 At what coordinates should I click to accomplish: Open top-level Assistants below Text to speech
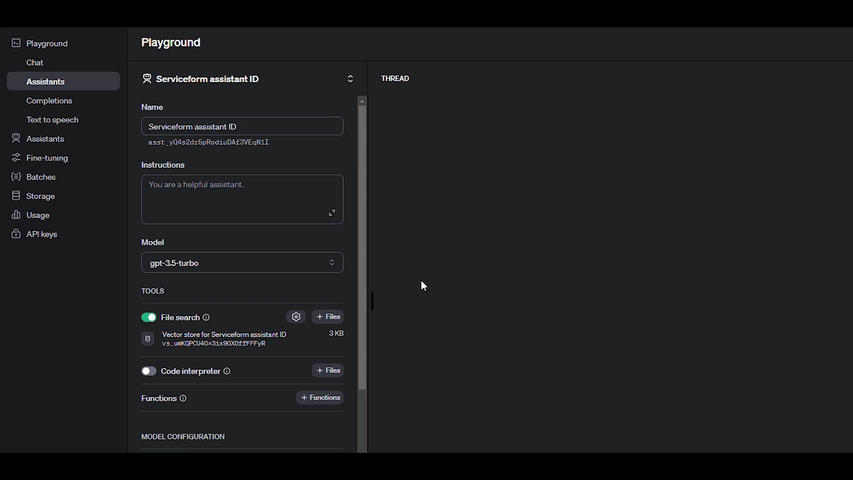click(45, 139)
